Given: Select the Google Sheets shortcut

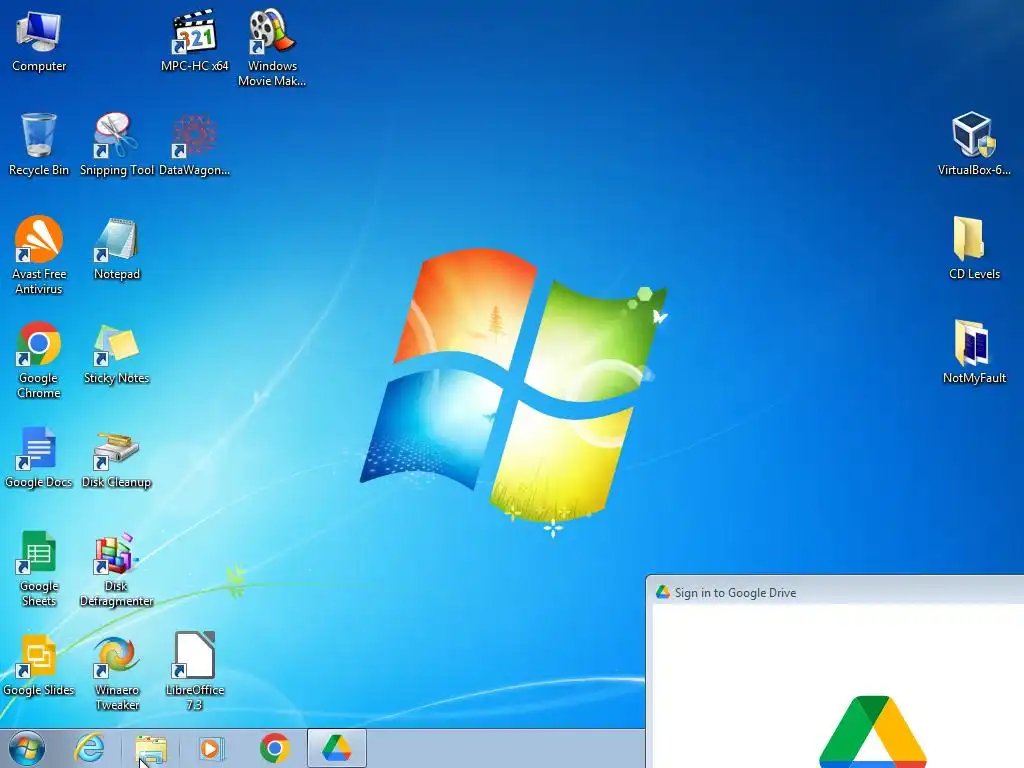Looking at the screenshot, I should click(39, 568).
